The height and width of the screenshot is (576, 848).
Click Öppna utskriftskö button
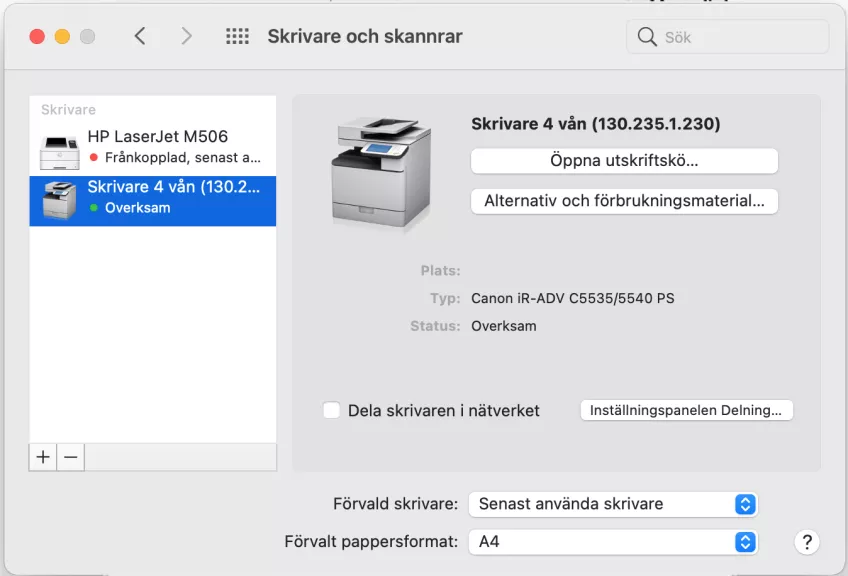click(624, 160)
